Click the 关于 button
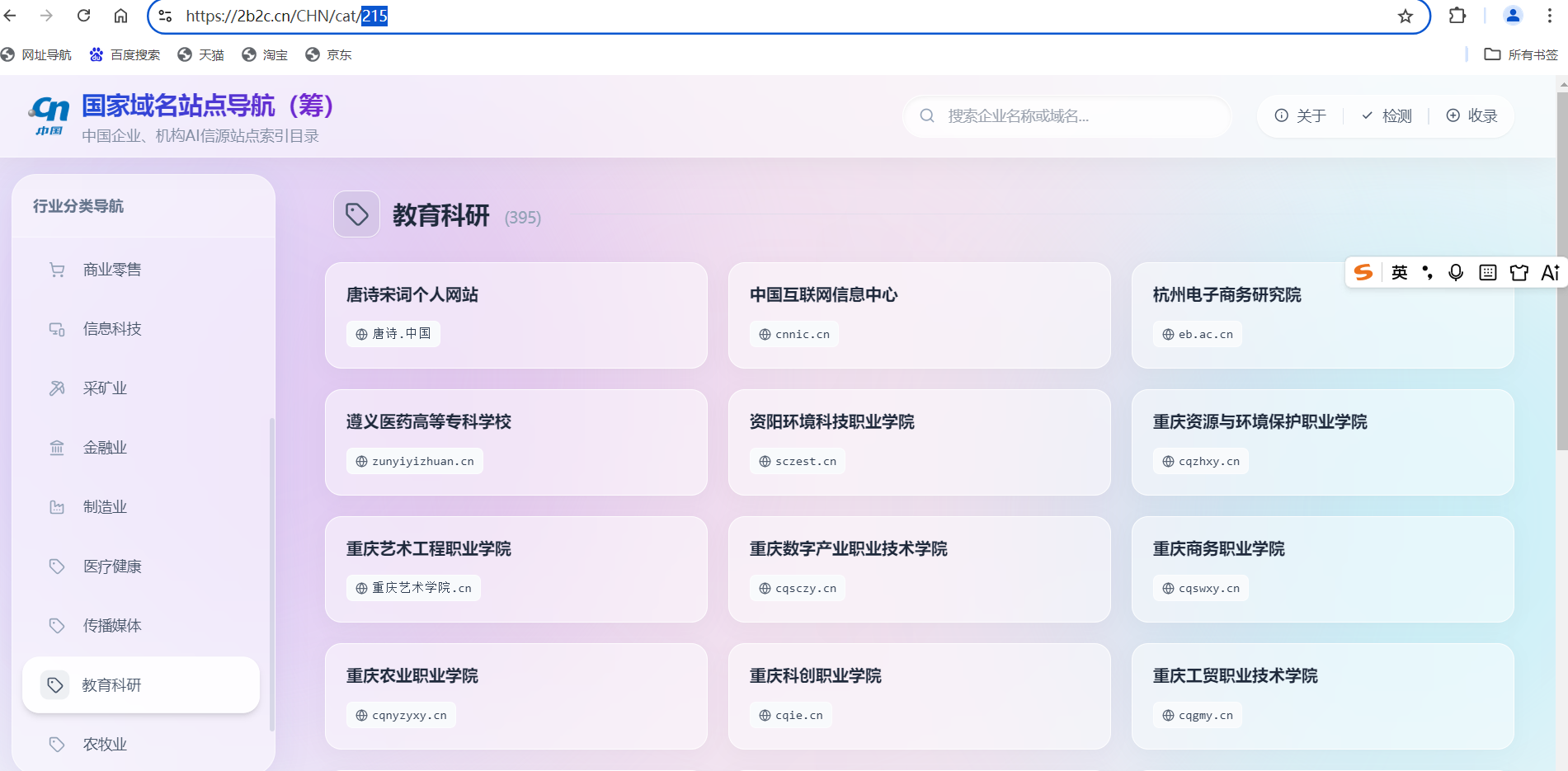The width and height of the screenshot is (1568, 771). point(1301,115)
